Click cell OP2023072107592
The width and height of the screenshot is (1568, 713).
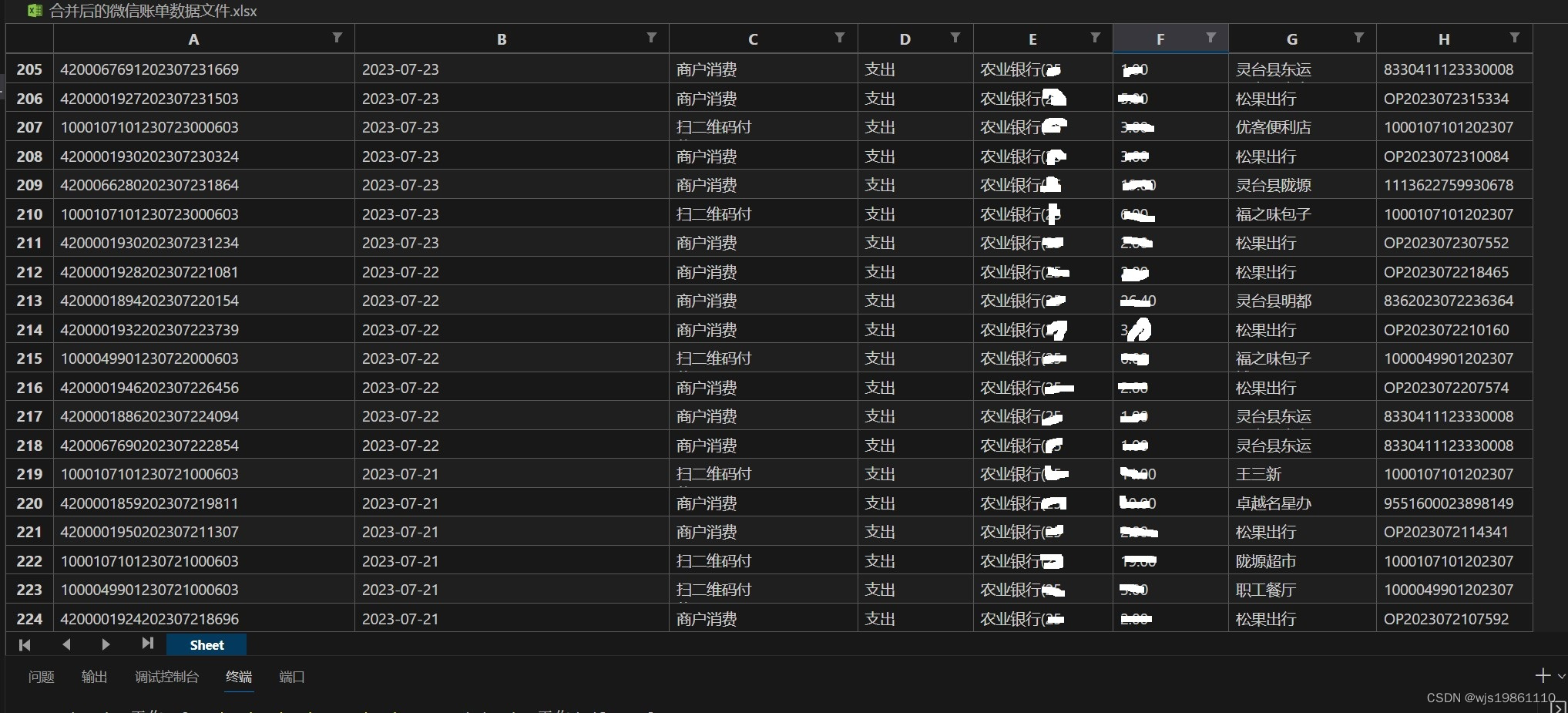[1454, 619]
